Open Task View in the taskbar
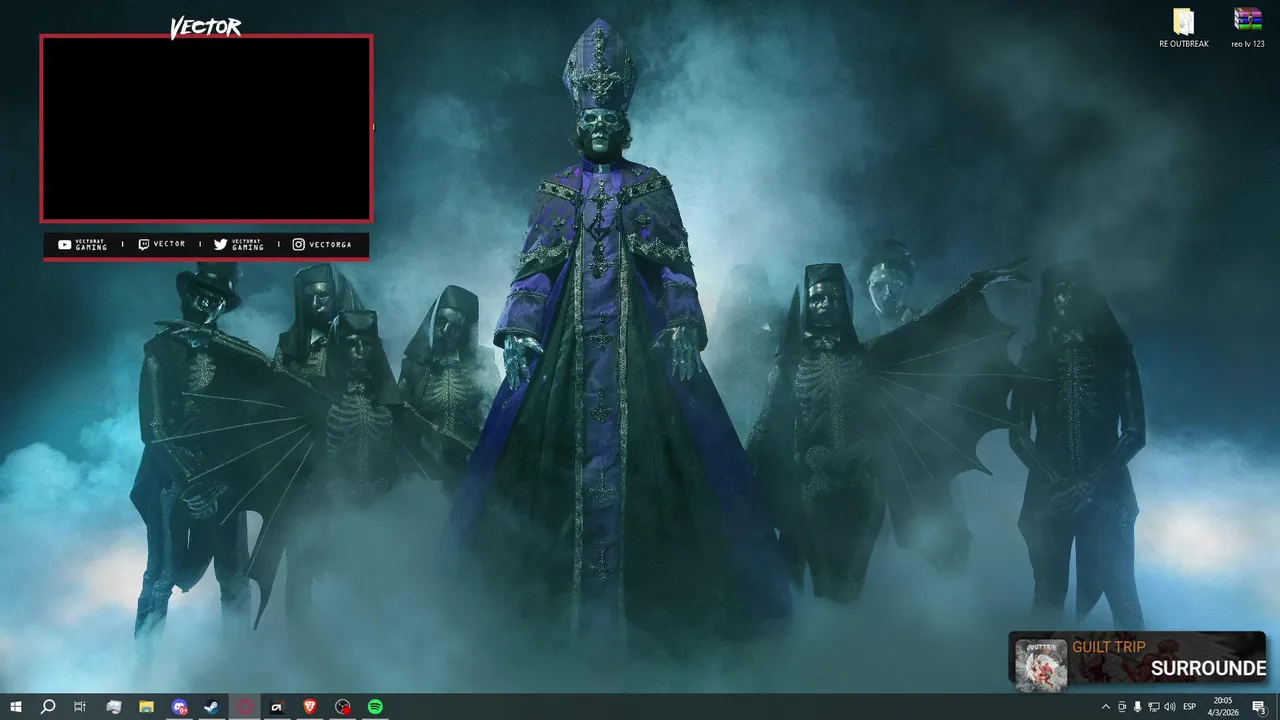This screenshot has width=1280, height=720. [80, 707]
